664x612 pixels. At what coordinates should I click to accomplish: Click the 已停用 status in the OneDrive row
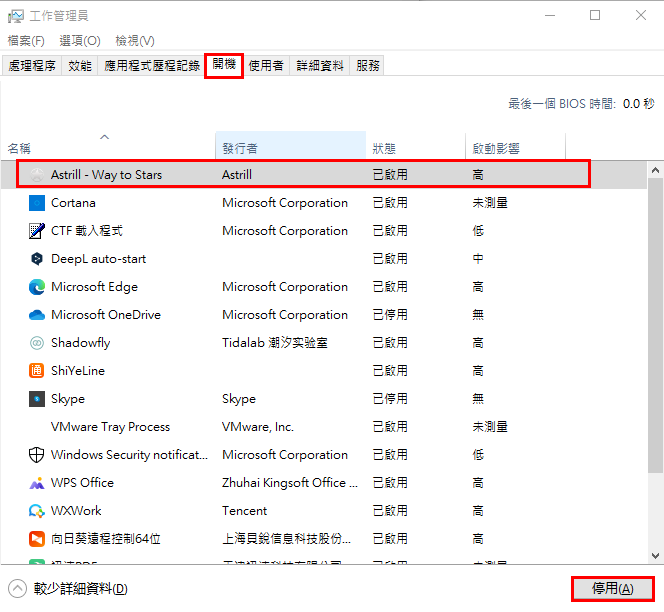pyautogui.click(x=390, y=315)
